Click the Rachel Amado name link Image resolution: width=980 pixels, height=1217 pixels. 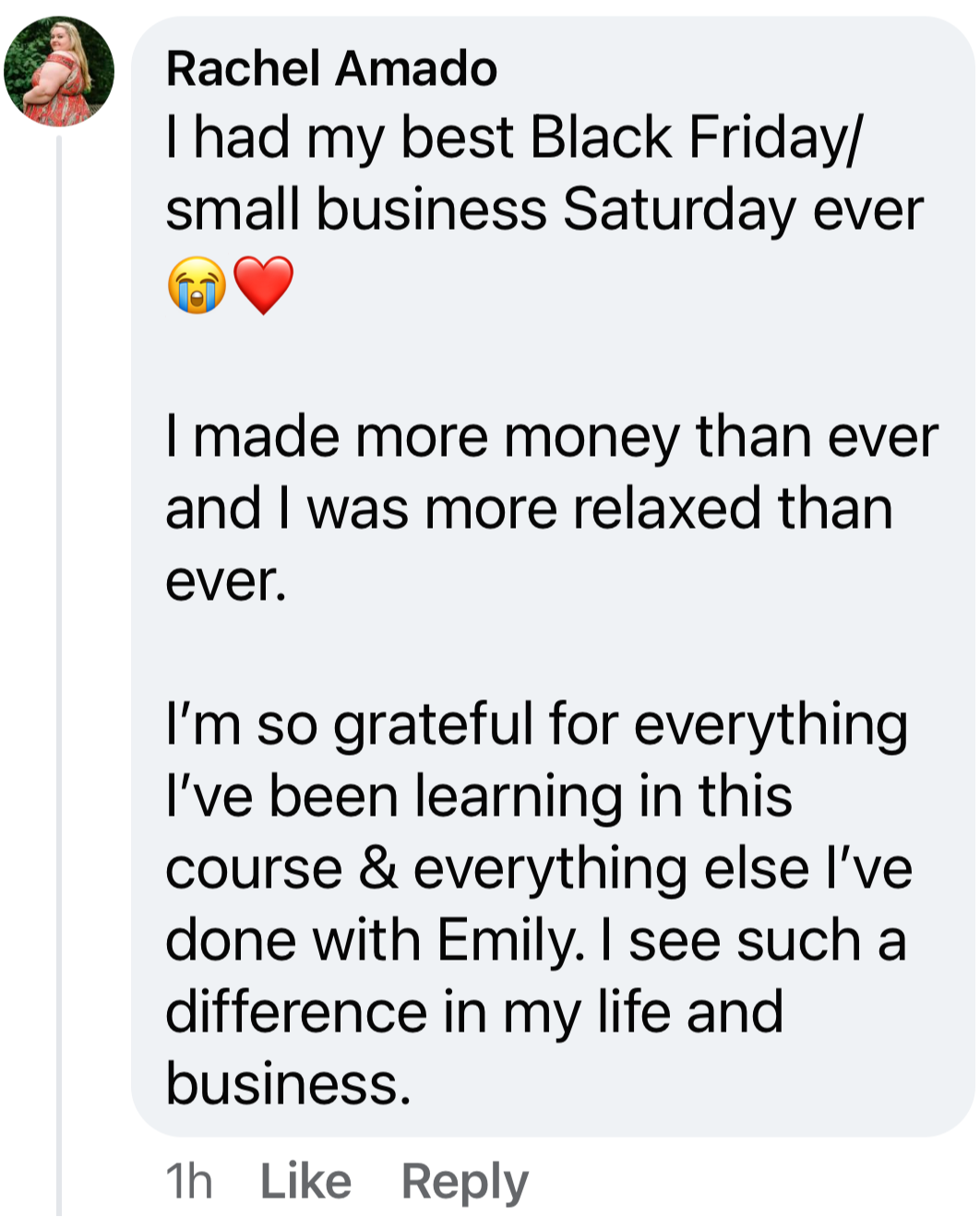331,69
